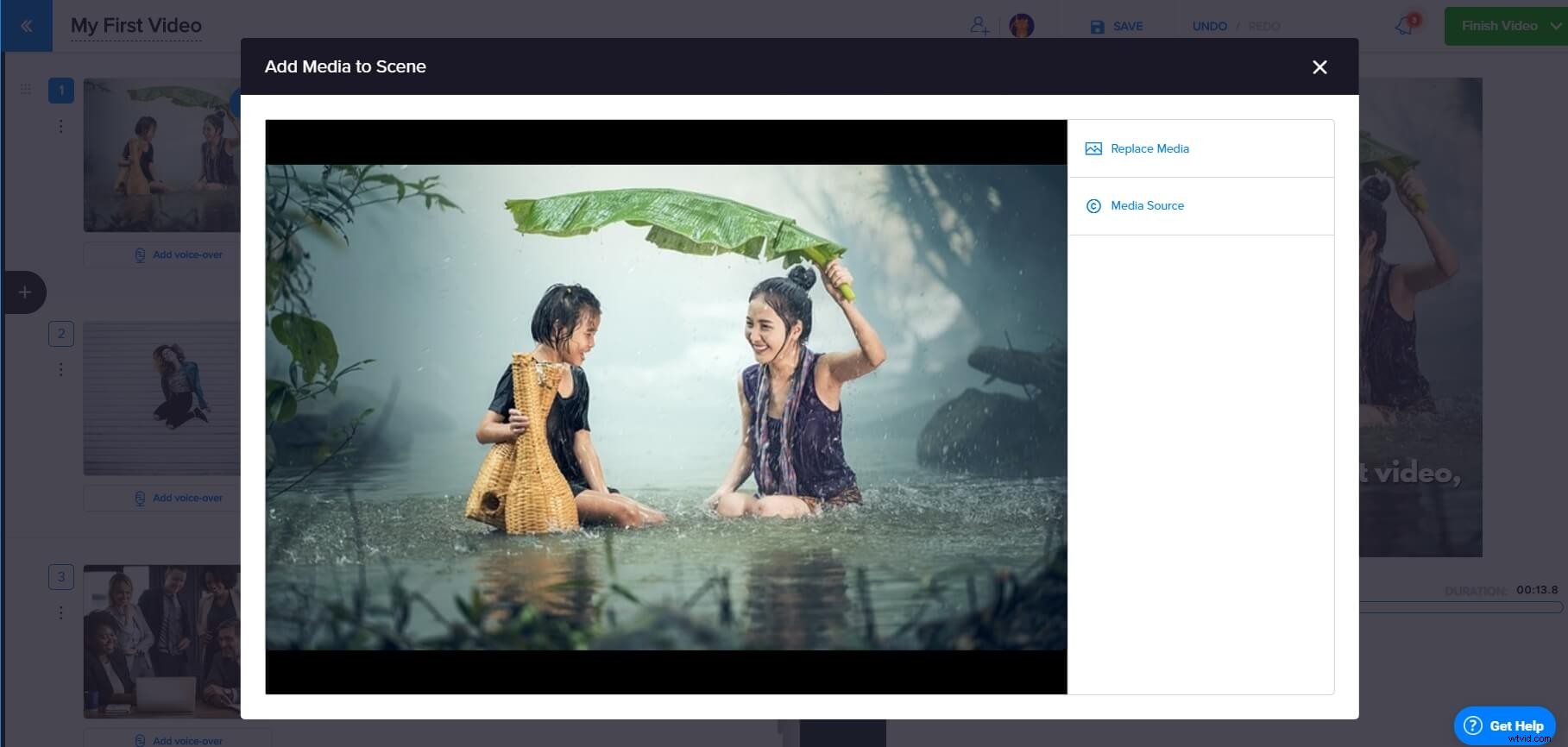
Task: Select scene 1 thumbnail
Action: [162, 155]
